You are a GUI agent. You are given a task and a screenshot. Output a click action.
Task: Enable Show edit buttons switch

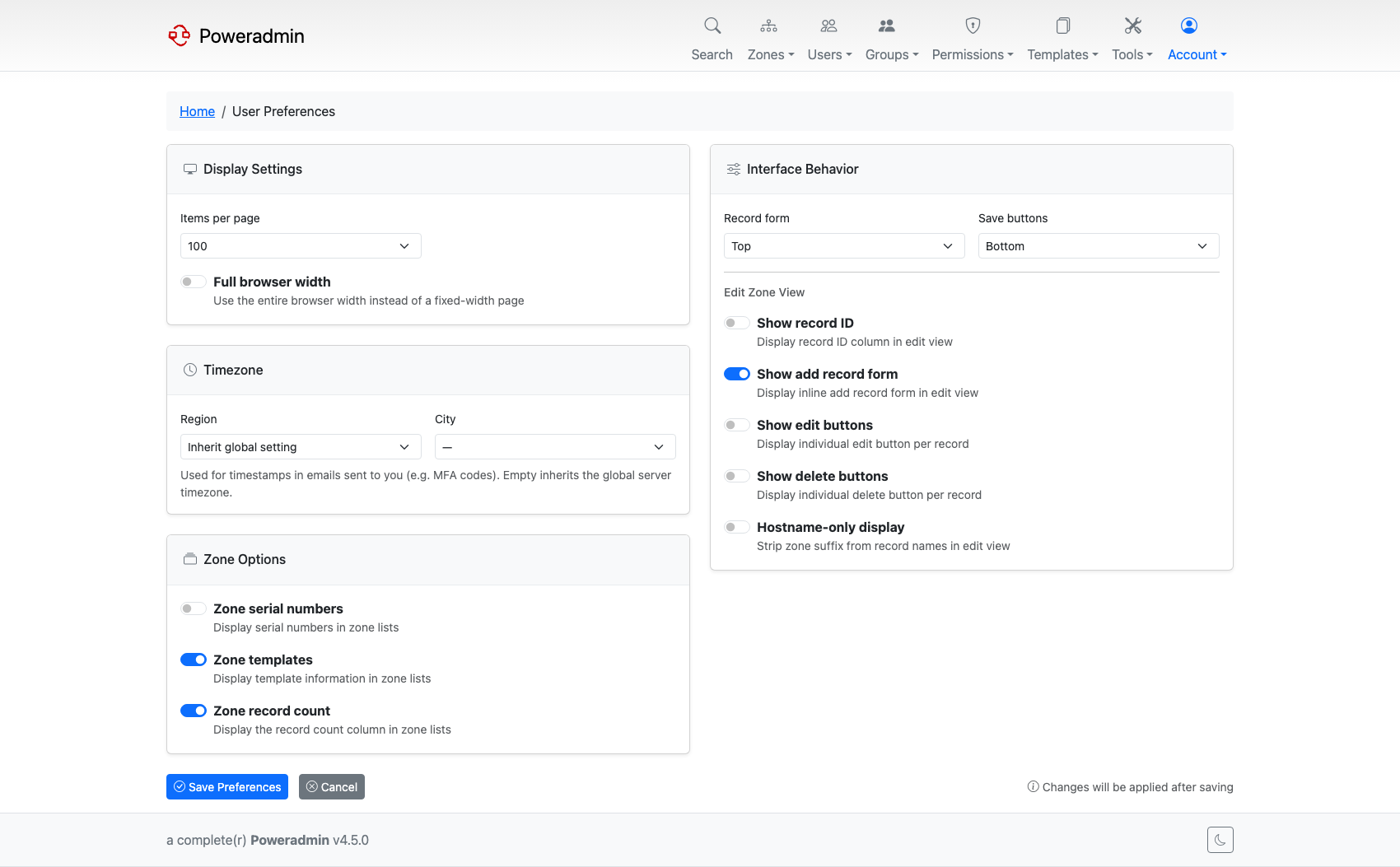[x=737, y=425]
